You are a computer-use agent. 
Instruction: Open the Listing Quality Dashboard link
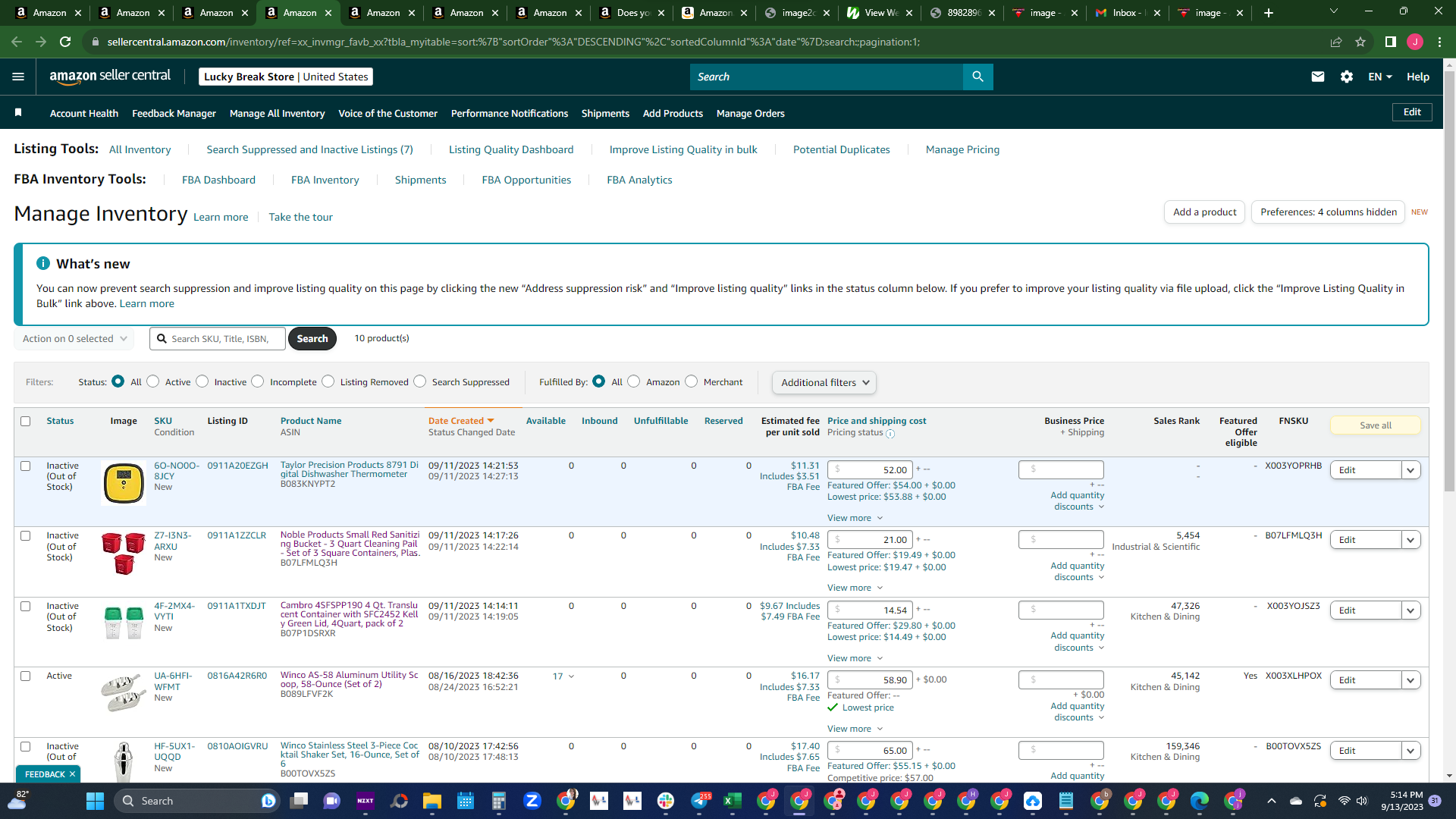pyautogui.click(x=511, y=149)
